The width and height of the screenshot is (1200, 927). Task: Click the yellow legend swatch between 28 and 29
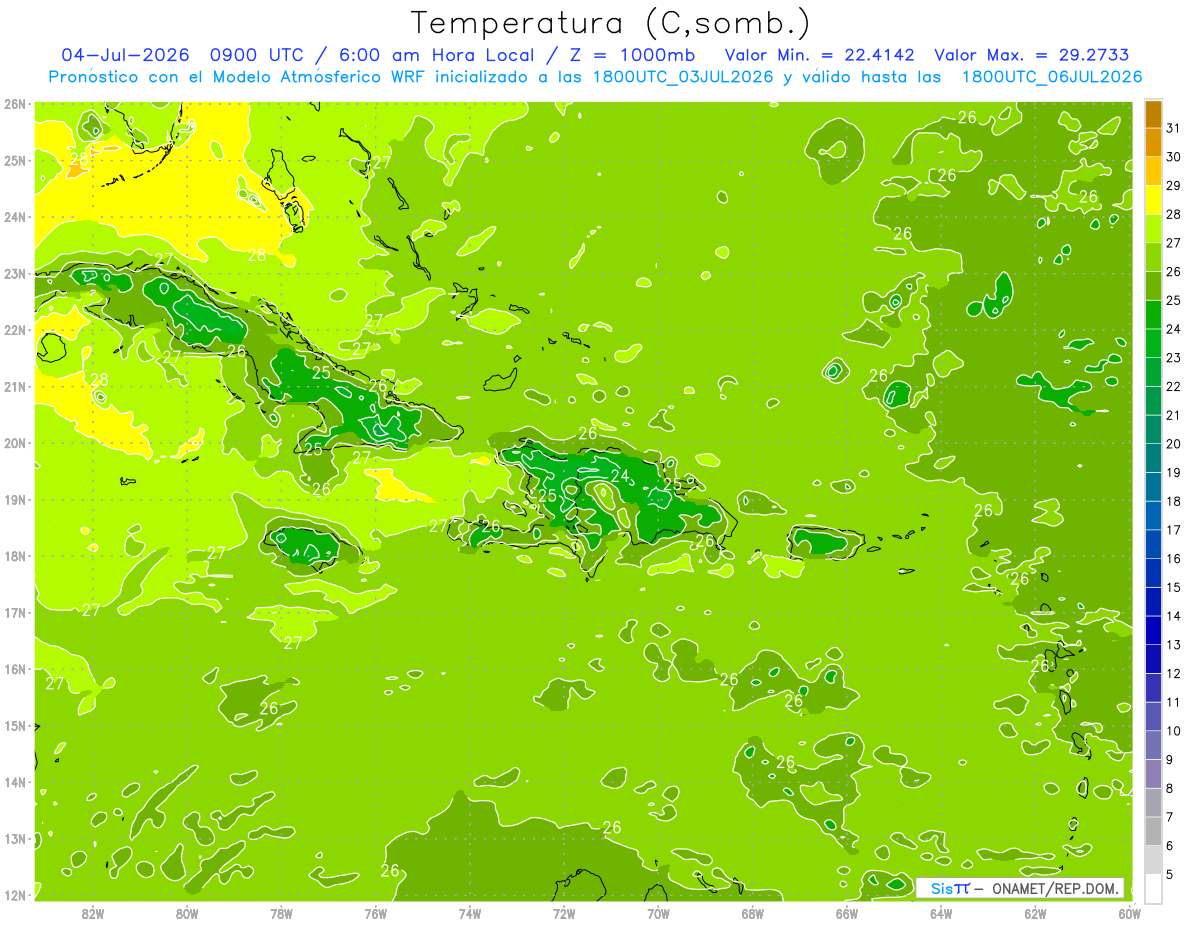click(1153, 200)
